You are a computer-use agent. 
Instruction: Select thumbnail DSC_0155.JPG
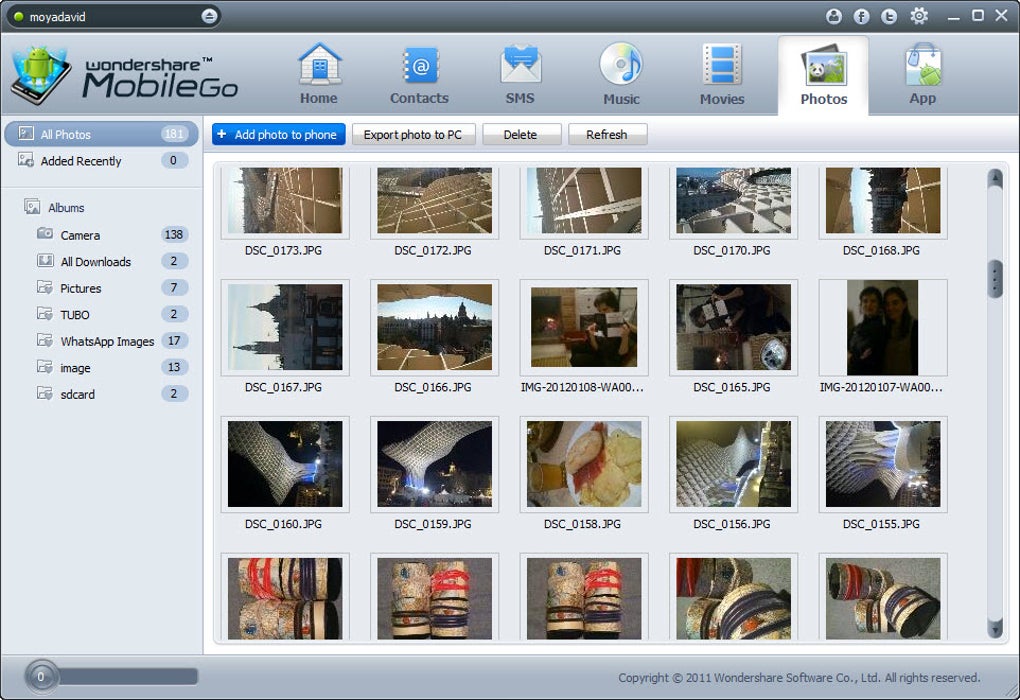pyautogui.click(x=883, y=464)
